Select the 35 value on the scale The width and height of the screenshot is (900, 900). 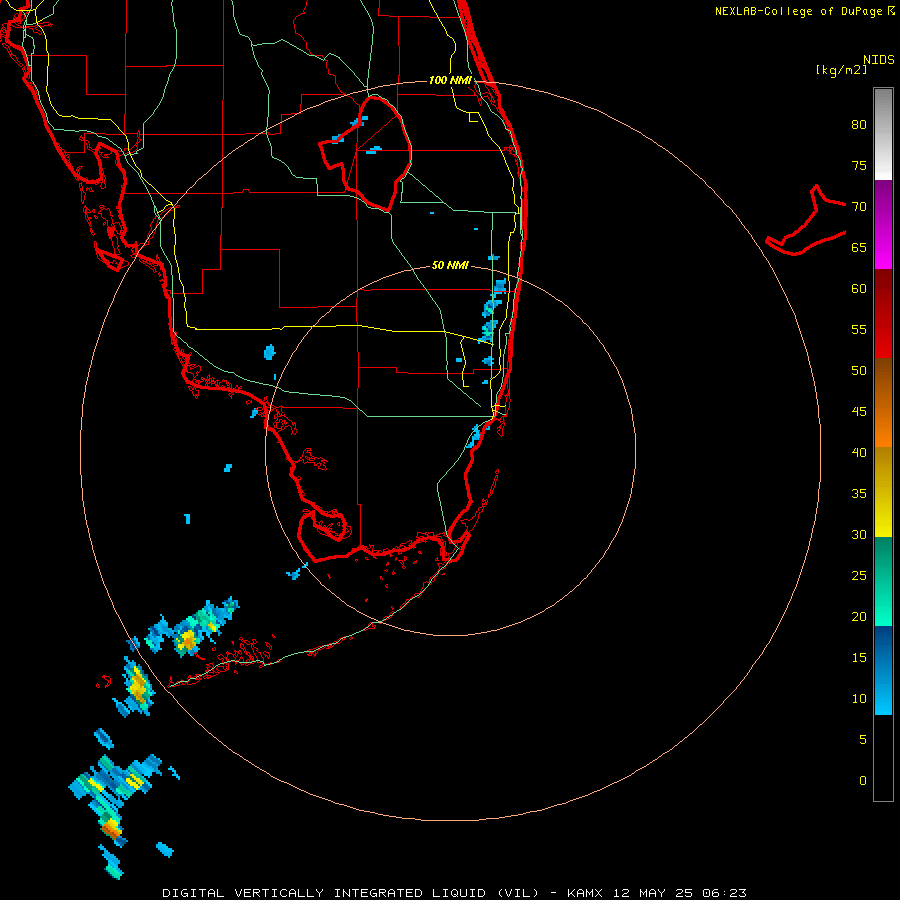pyautogui.click(x=859, y=494)
